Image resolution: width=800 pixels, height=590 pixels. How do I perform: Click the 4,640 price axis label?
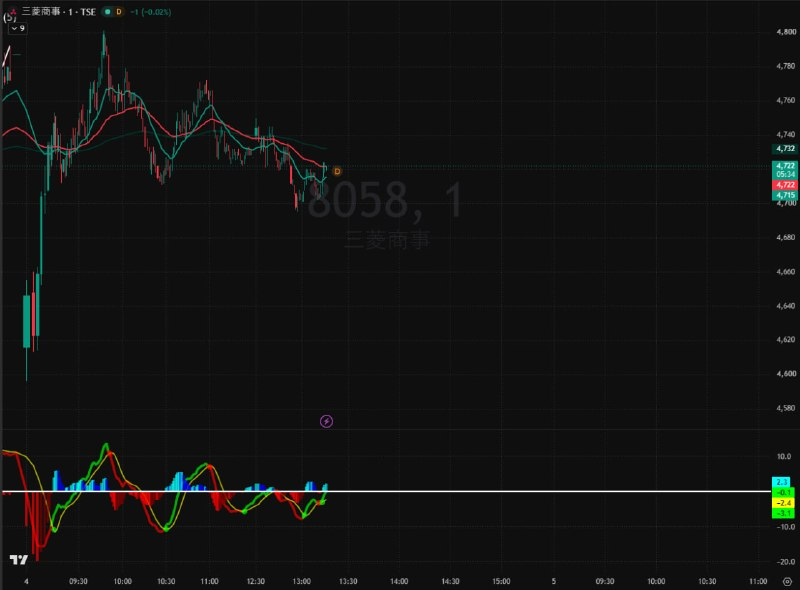coord(786,306)
